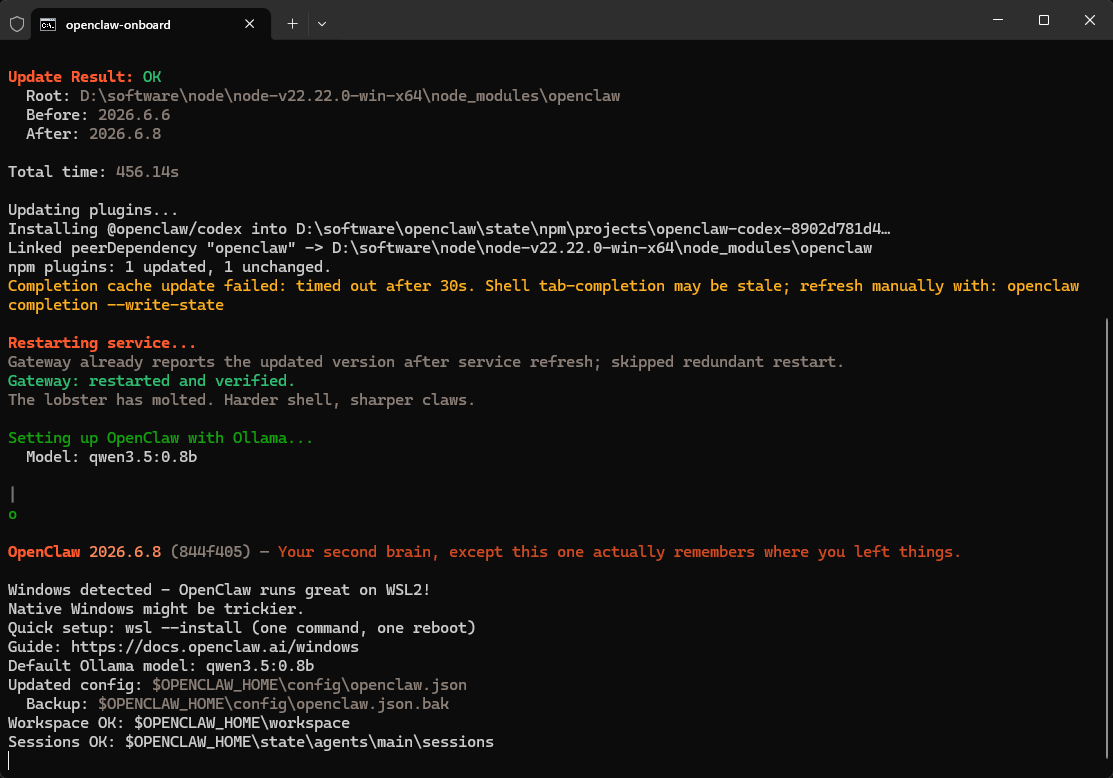Screen dimensions: 1113x778
Task: Click "Windows detected" WSL2 line
Action: (x=219, y=590)
